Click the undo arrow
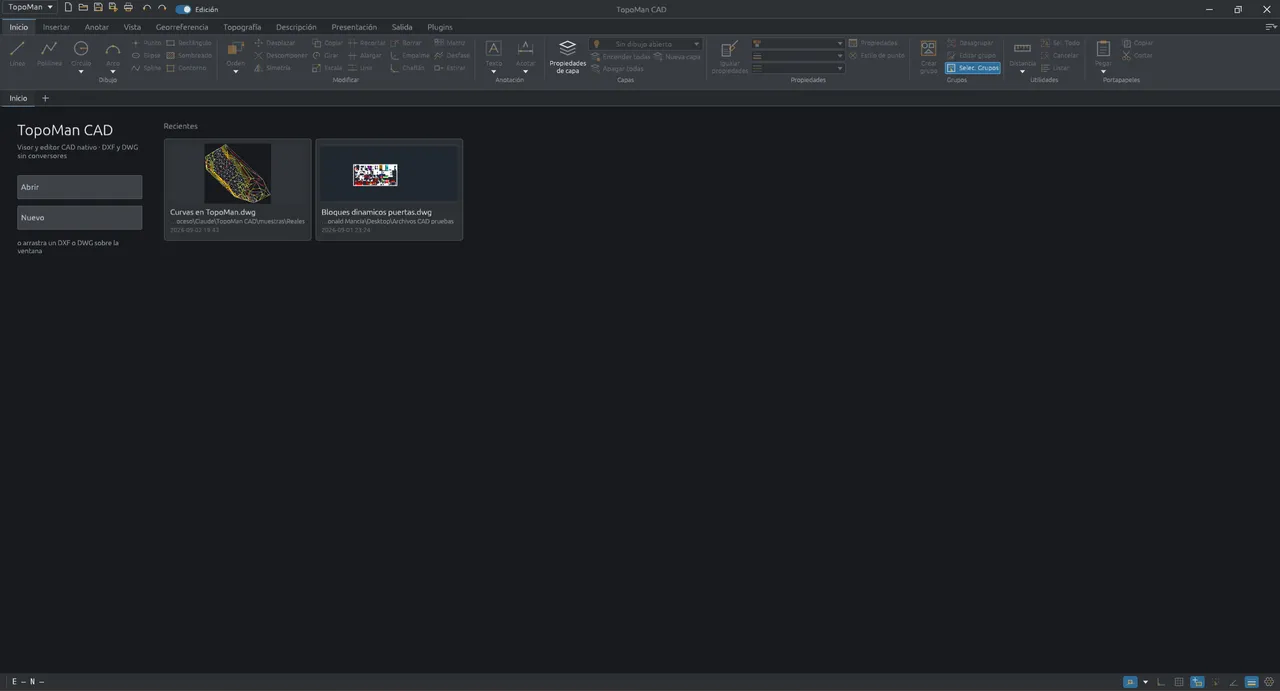The height and width of the screenshot is (691, 1280). (147, 8)
